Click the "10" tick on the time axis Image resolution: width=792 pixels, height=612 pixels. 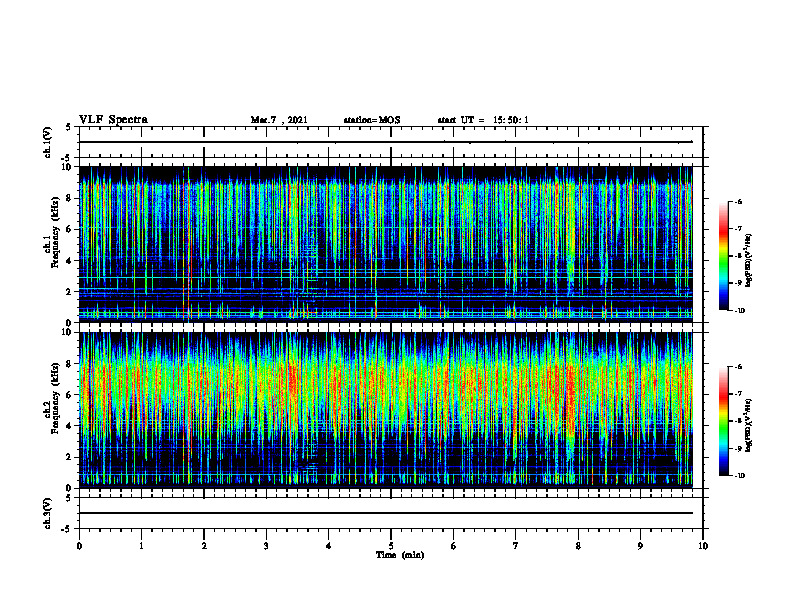[x=703, y=546]
